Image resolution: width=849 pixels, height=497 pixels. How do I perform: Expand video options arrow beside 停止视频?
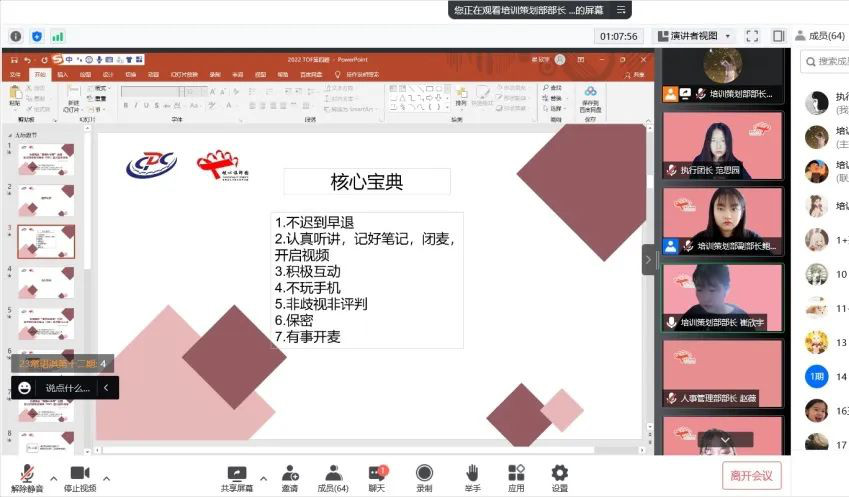[x=106, y=478]
